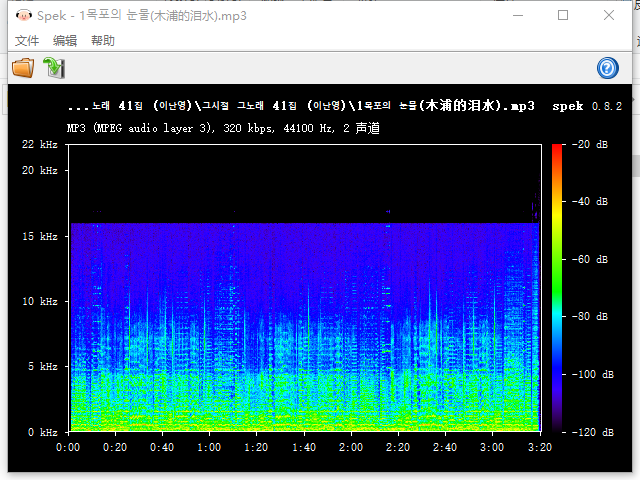Click the dB color scale bar

click(x=557, y=288)
